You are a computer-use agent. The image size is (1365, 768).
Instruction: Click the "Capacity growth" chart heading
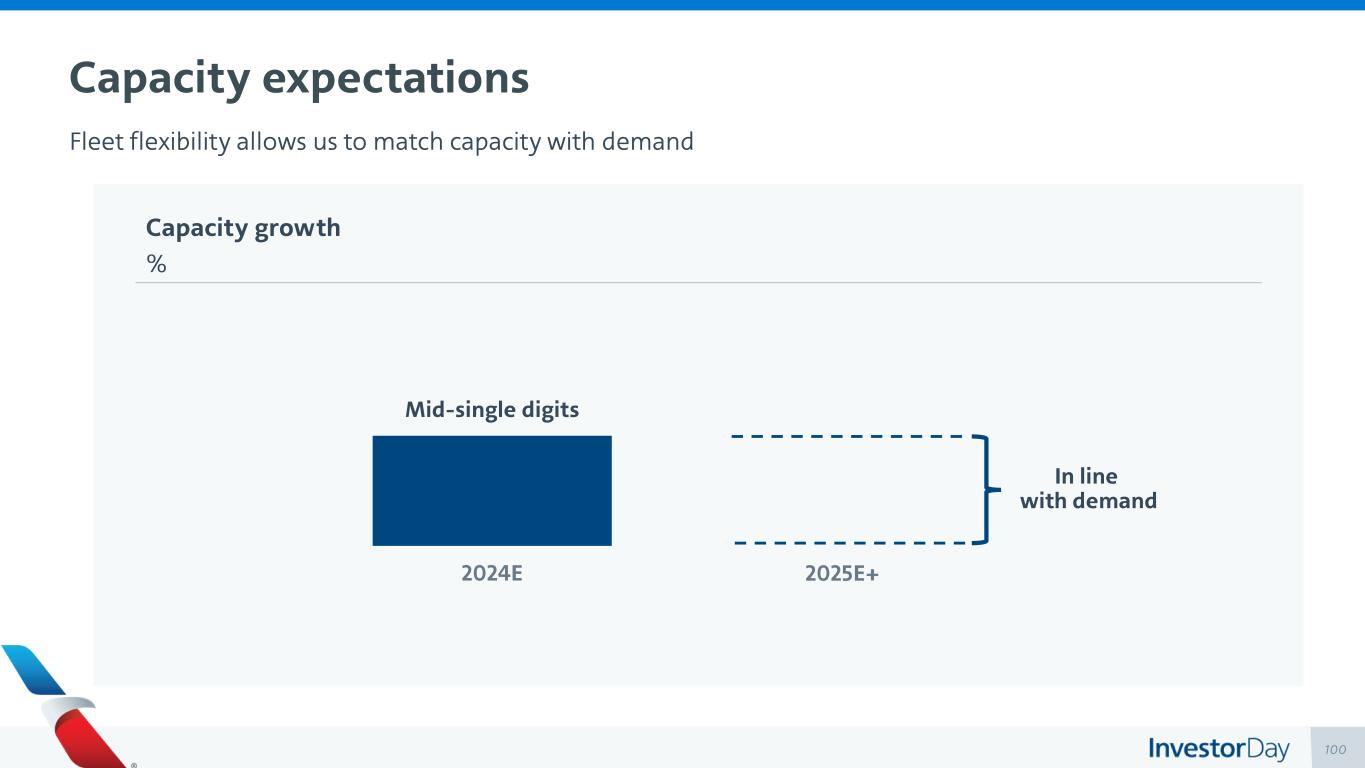click(243, 228)
